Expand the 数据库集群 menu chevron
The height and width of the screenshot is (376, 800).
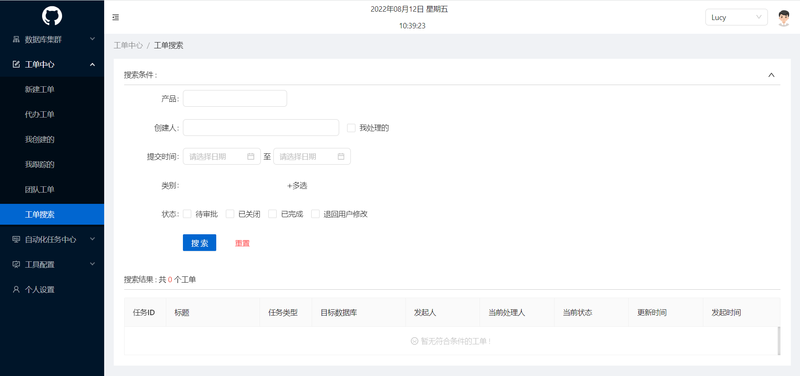[92, 39]
